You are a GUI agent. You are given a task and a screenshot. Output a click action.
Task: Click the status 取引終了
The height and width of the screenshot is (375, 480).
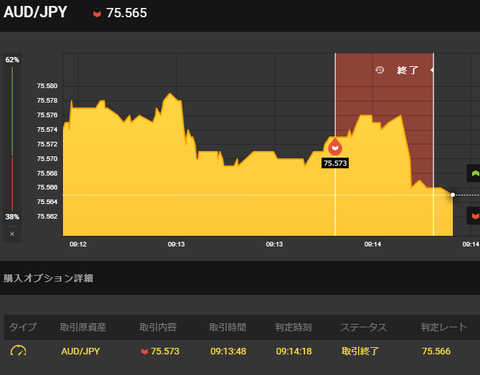[x=360, y=351]
